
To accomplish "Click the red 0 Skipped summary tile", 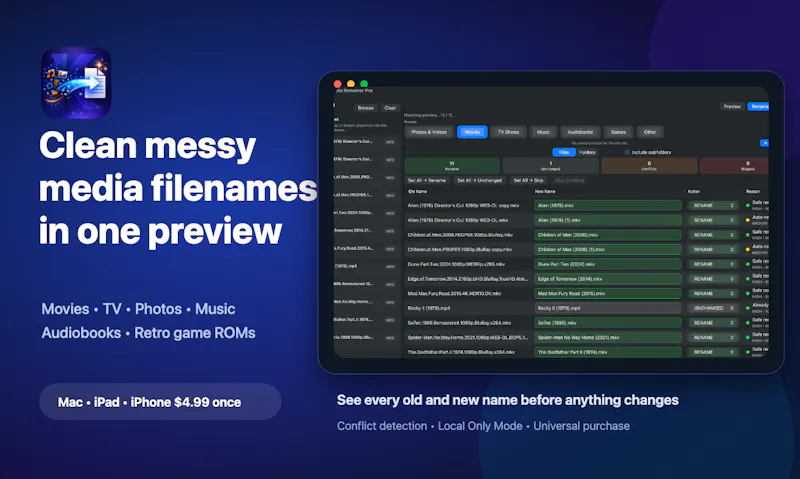I will (x=735, y=166).
